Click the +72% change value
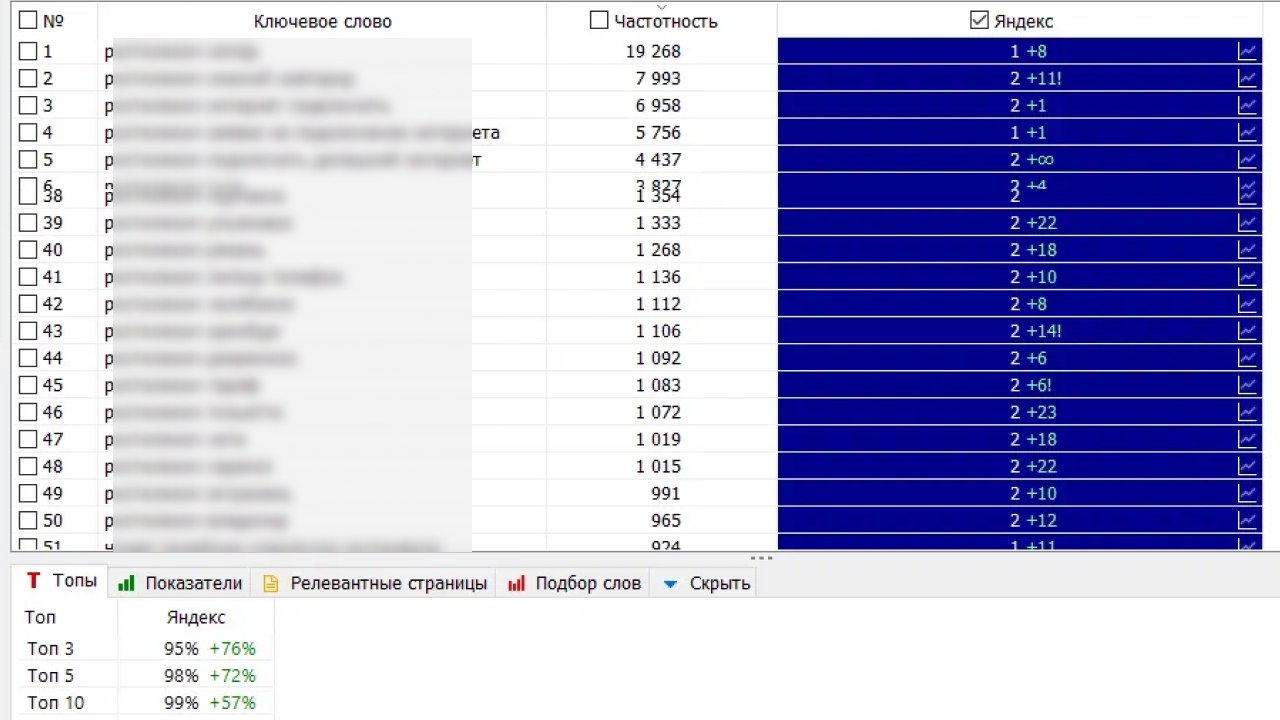Viewport: 1280px width, 720px height. click(232, 675)
